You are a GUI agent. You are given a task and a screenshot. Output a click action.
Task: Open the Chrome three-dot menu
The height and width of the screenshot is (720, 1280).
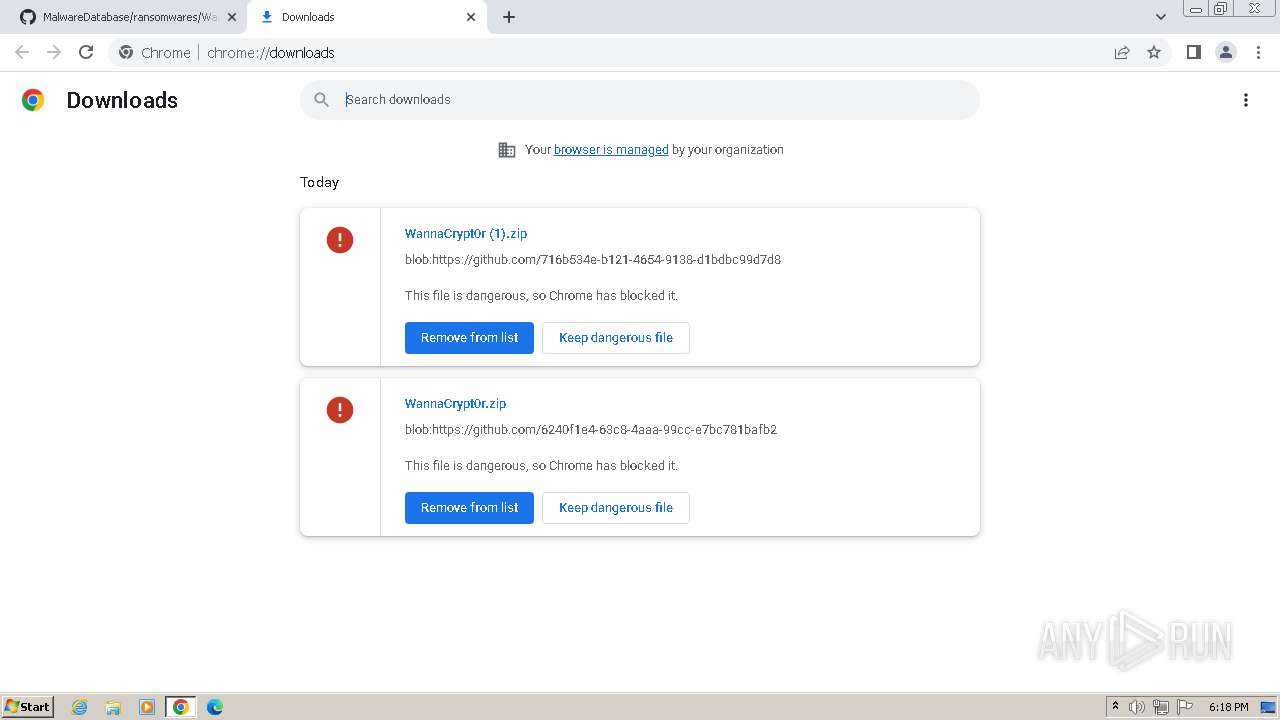[1258, 52]
